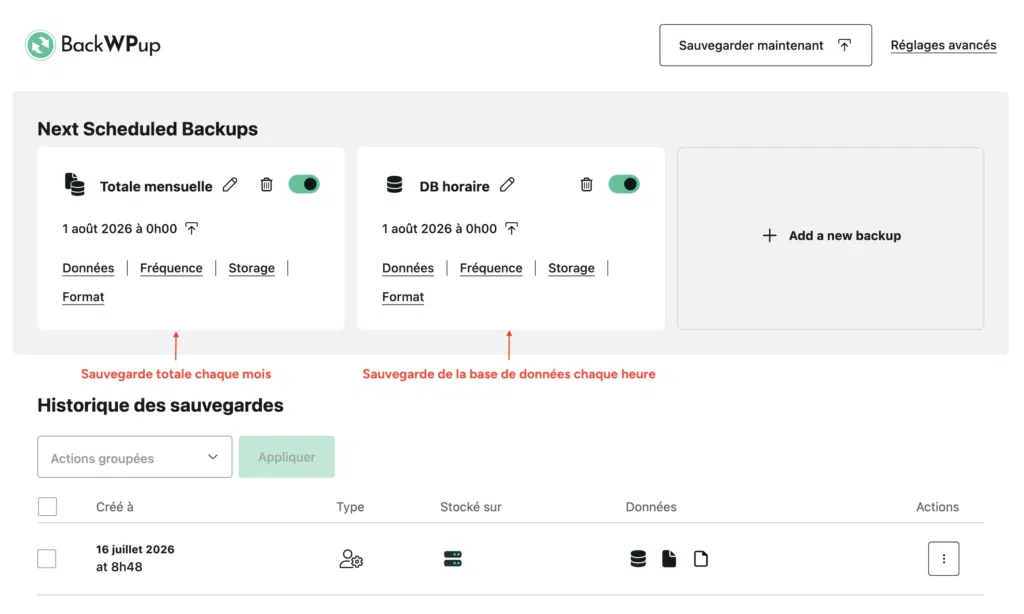Edit the Totale mensuelle backup name

[x=230, y=185]
